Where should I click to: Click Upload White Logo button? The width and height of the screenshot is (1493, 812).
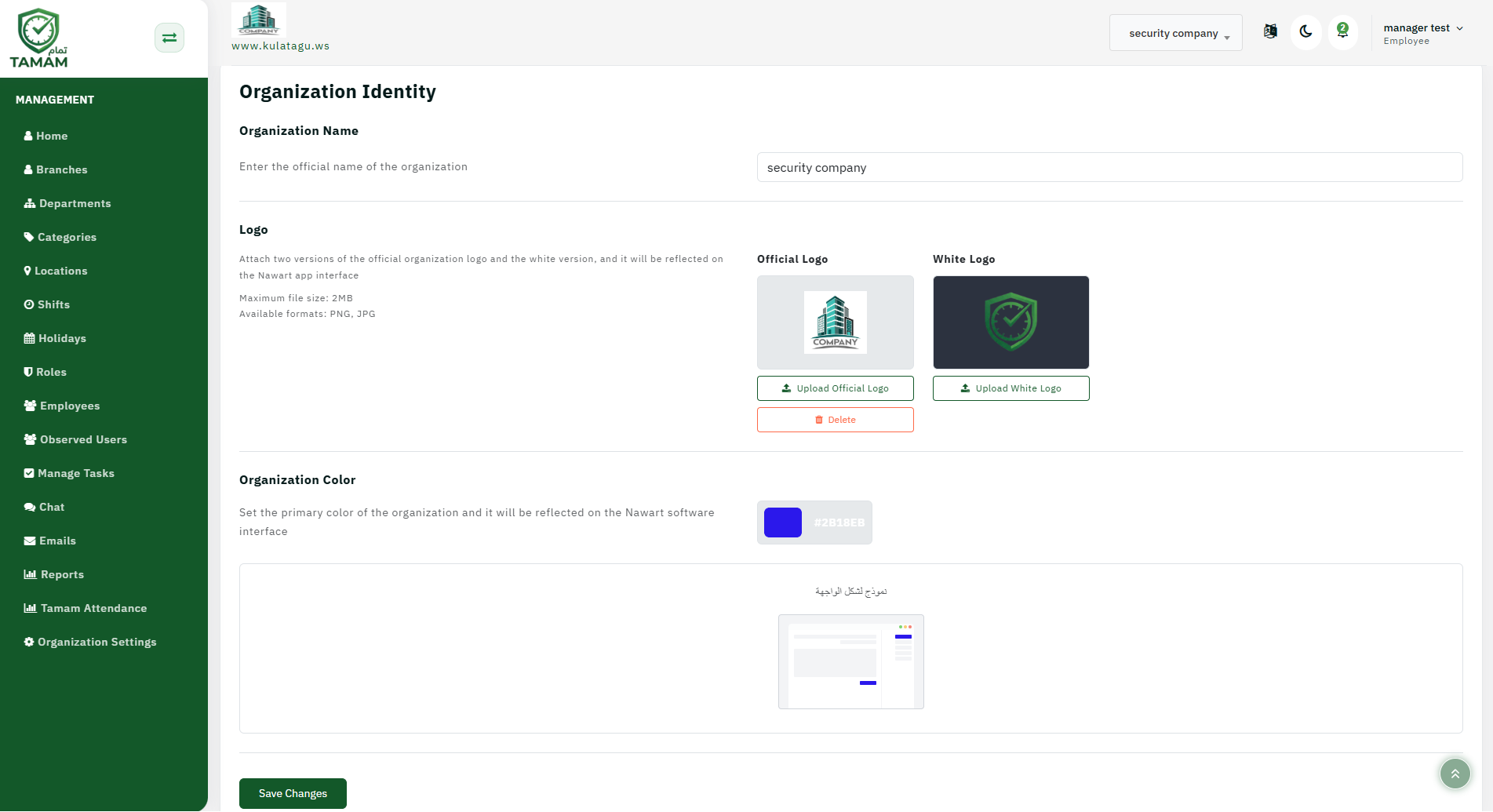pos(1011,388)
